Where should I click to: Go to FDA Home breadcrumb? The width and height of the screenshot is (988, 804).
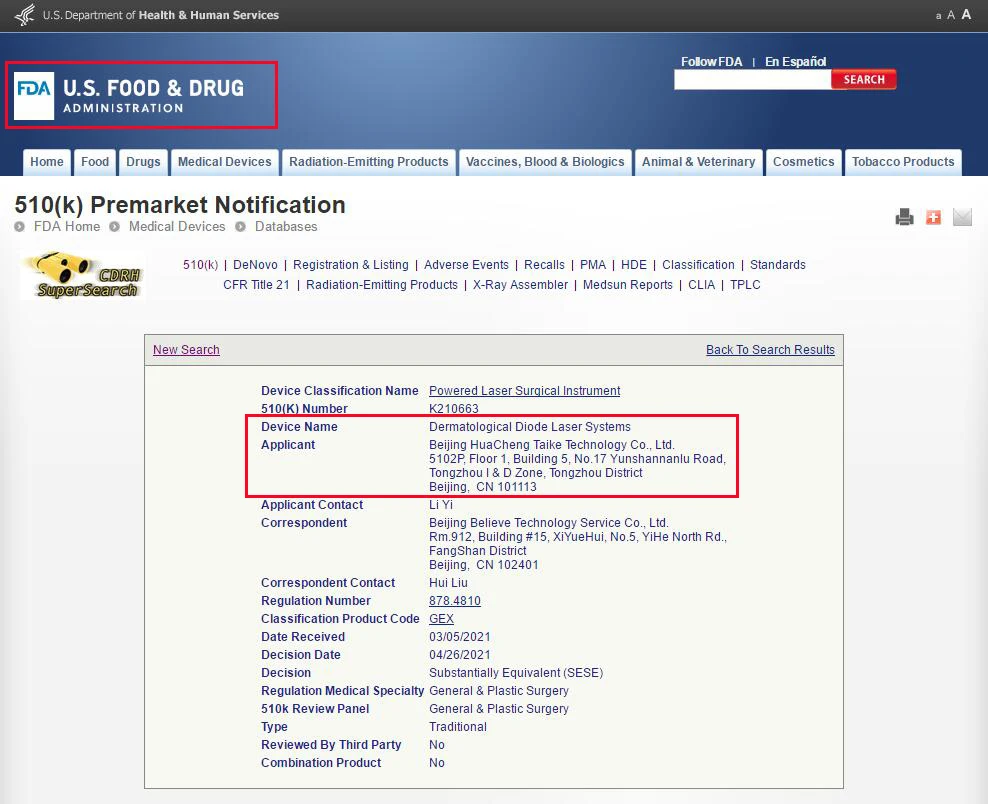coord(67,227)
